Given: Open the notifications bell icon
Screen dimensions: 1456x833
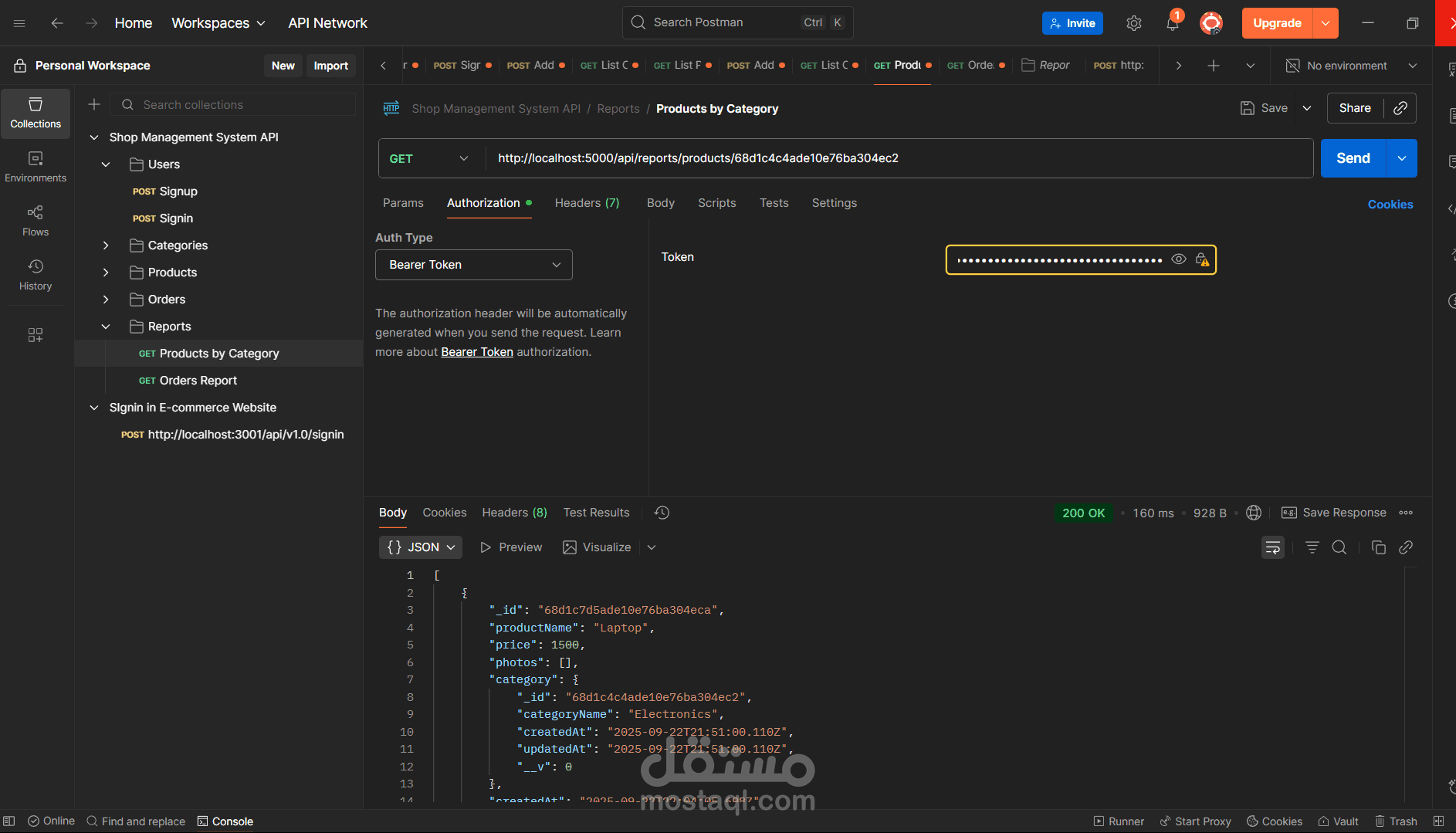Looking at the screenshot, I should click(x=1172, y=23).
